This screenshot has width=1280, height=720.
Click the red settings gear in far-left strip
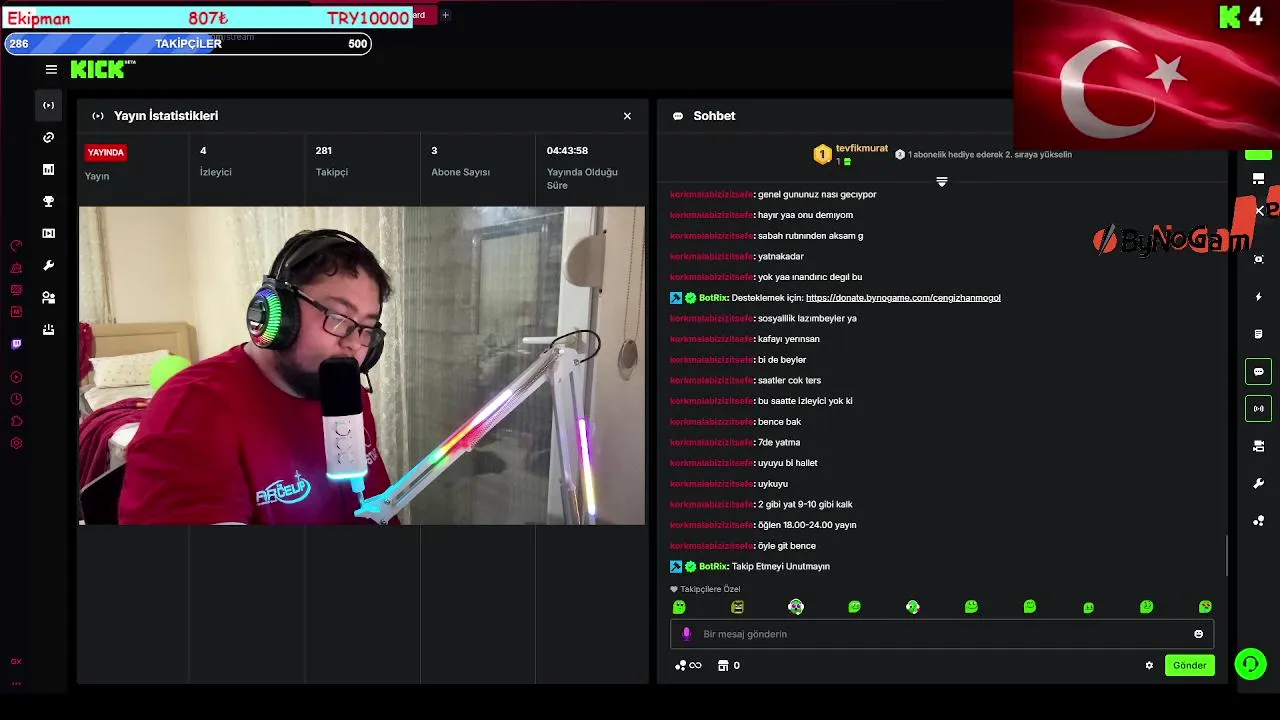tap(16, 443)
